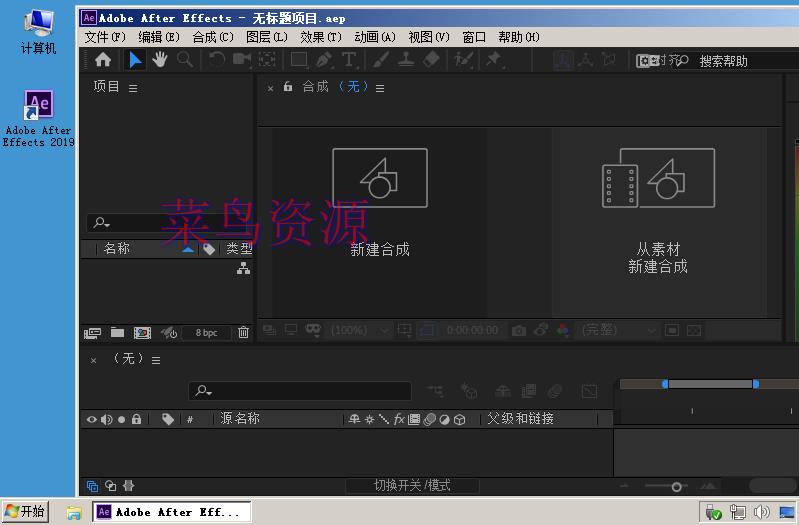
Task: Open resolution (完整) dropdown in viewer
Action: coord(618,330)
